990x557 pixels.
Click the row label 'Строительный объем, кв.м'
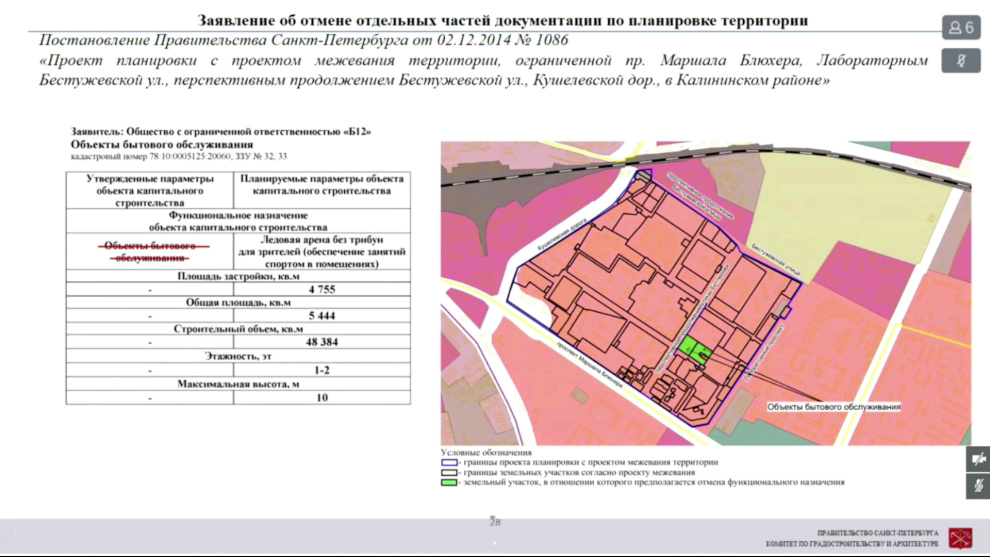238,329
